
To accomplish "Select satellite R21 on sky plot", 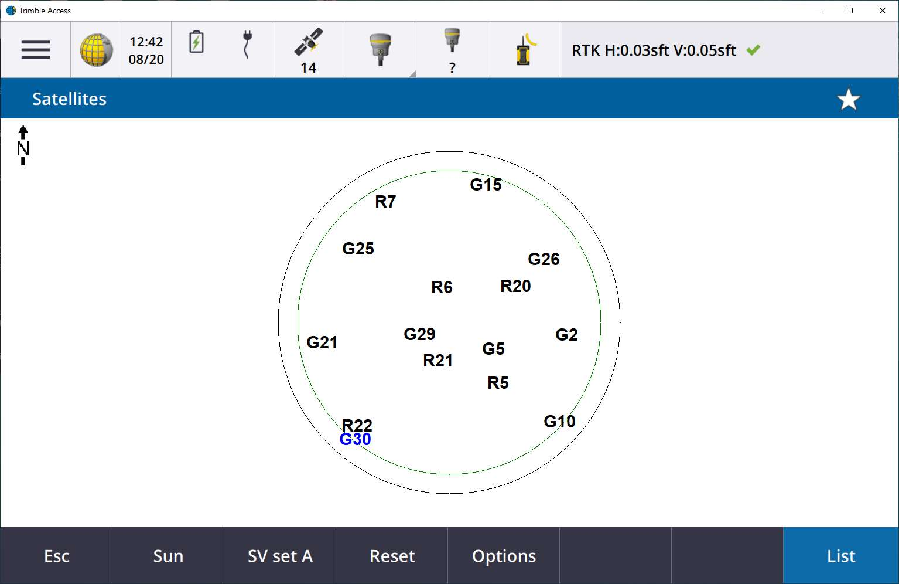I will point(438,360).
